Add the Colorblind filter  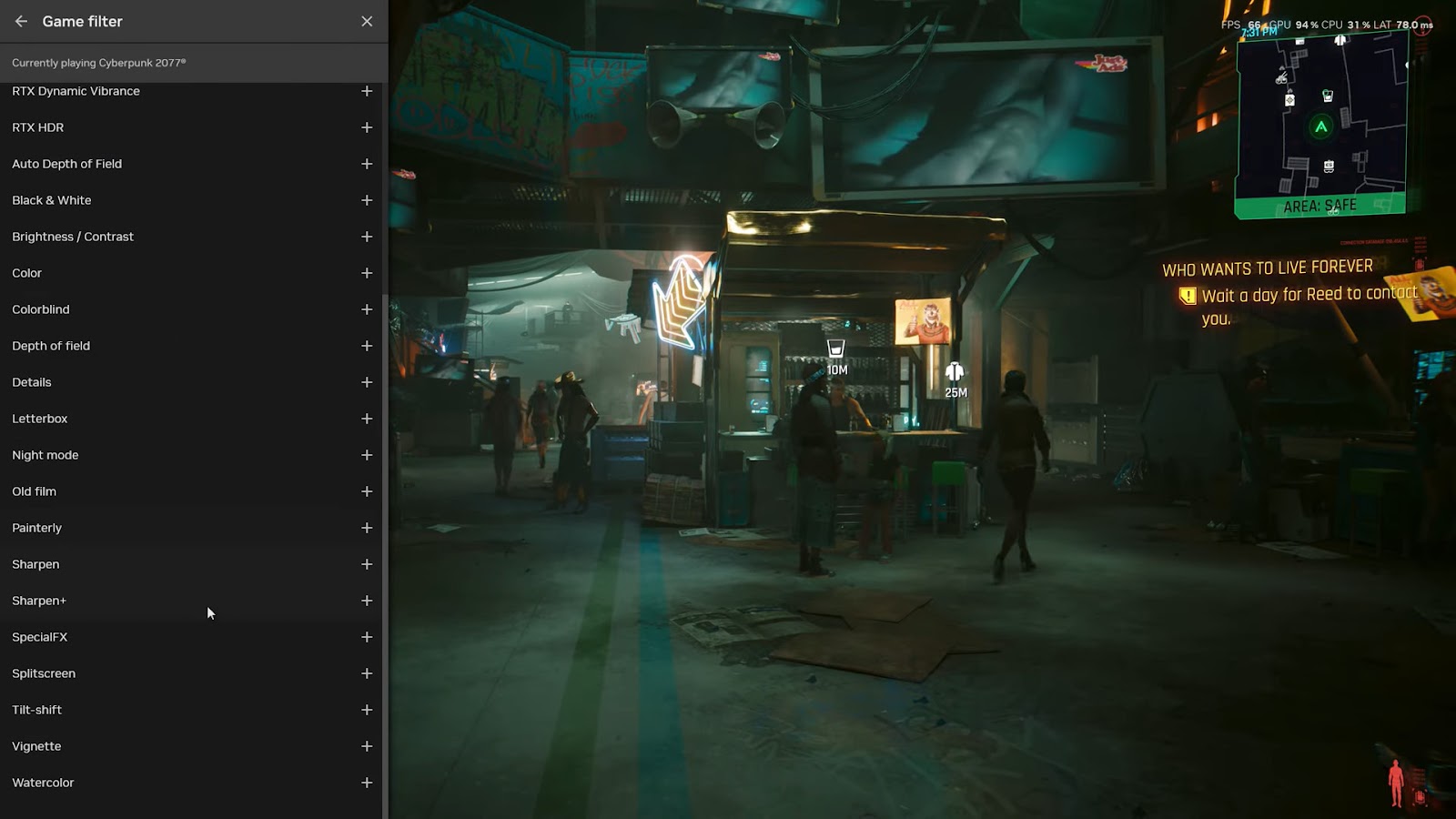[367, 309]
